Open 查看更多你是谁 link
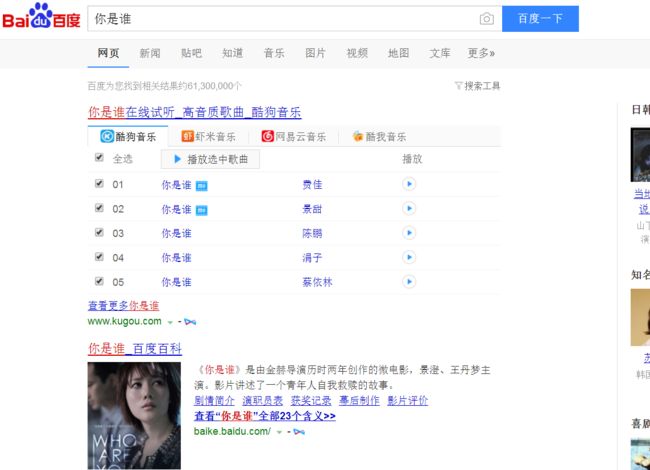This screenshot has width=650, height=470. point(123,305)
